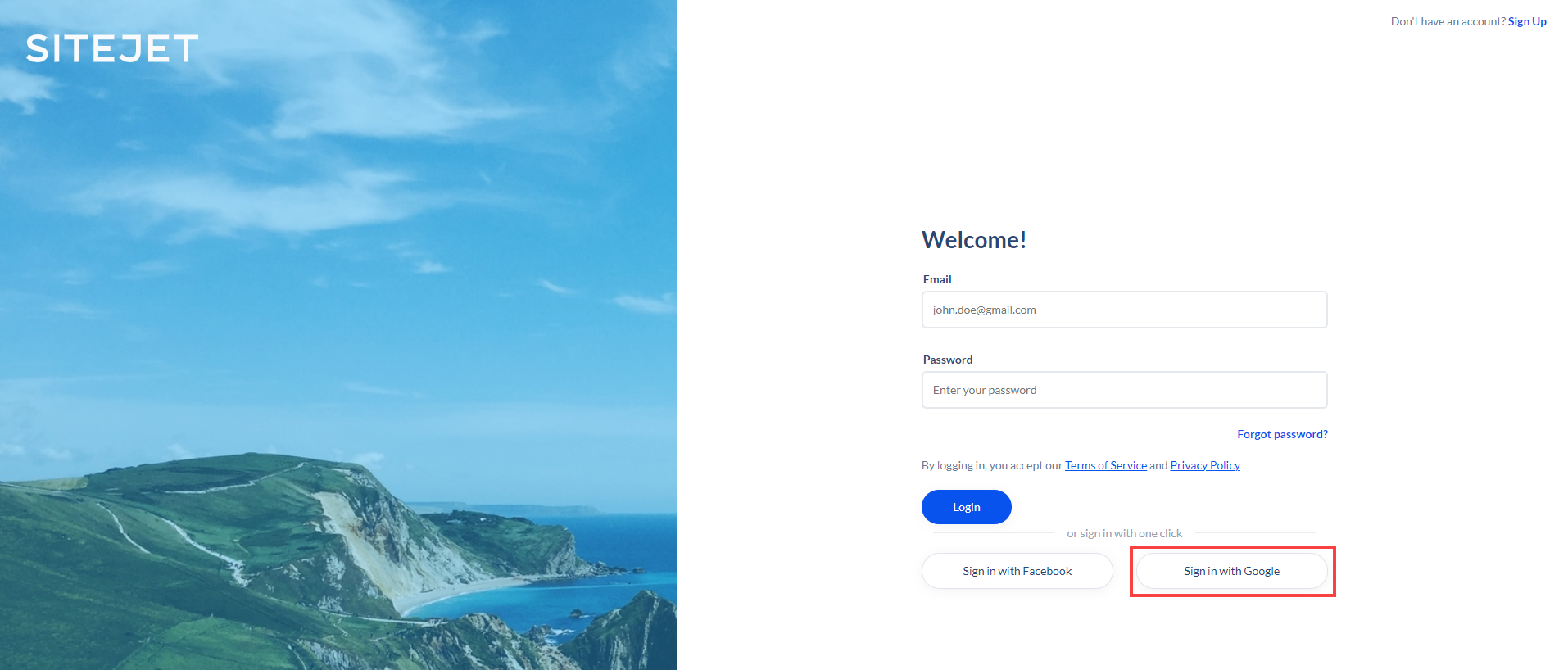This screenshot has width=1568, height=670.
Task: Click the blue Login button
Action: pos(967,507)
